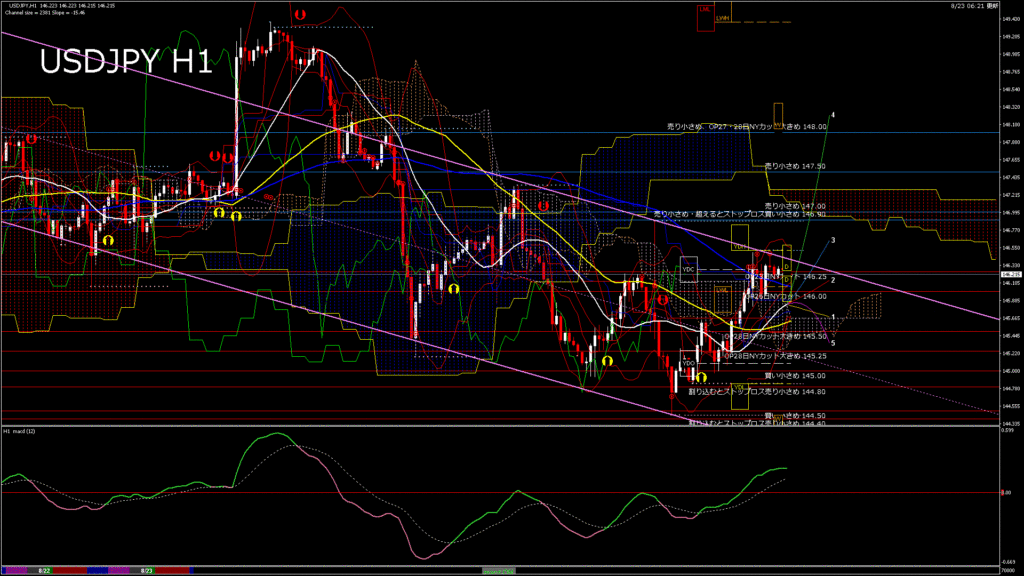
Task: Click the wave number 4 label
Action: (833, 115)
